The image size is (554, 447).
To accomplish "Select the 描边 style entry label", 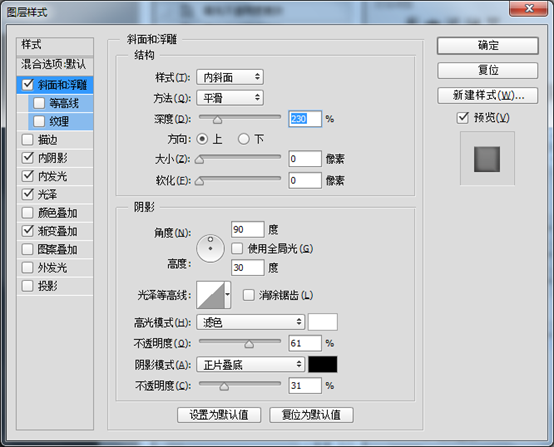I will click(48, 140).
